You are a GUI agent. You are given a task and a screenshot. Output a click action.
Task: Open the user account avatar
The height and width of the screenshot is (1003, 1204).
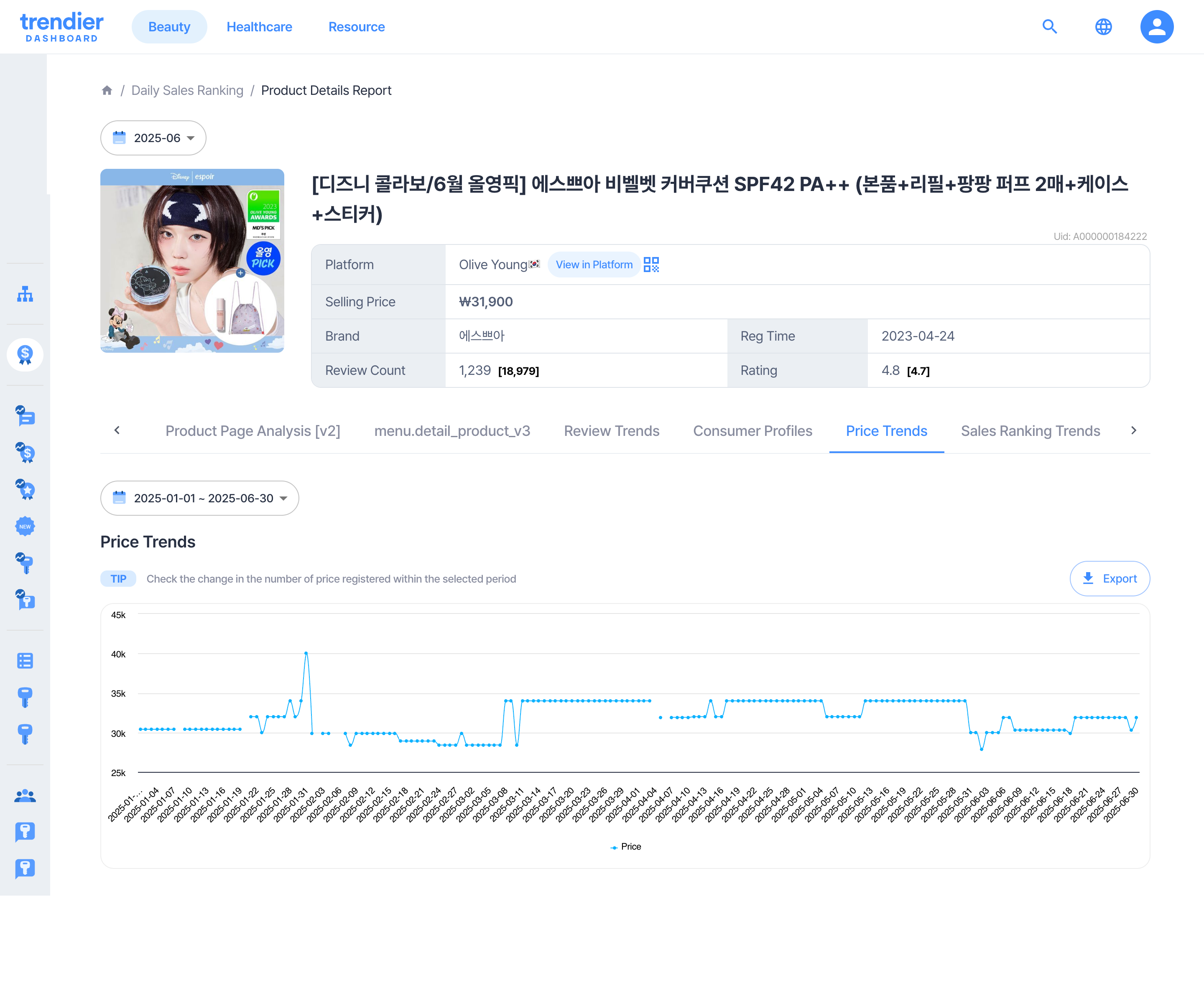coord(1156,26)
